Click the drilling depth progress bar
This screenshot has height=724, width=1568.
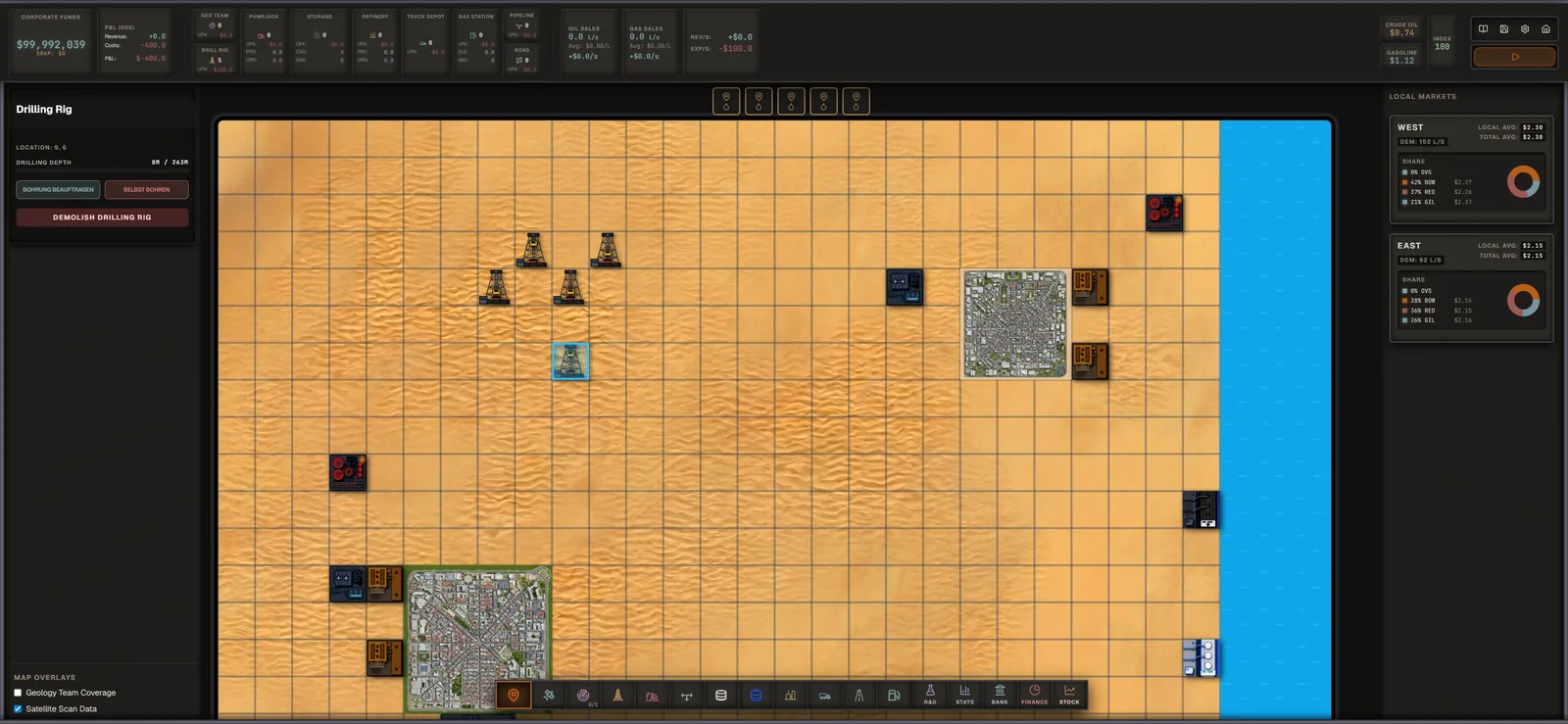pyautogui.click(x=102, y=170)
